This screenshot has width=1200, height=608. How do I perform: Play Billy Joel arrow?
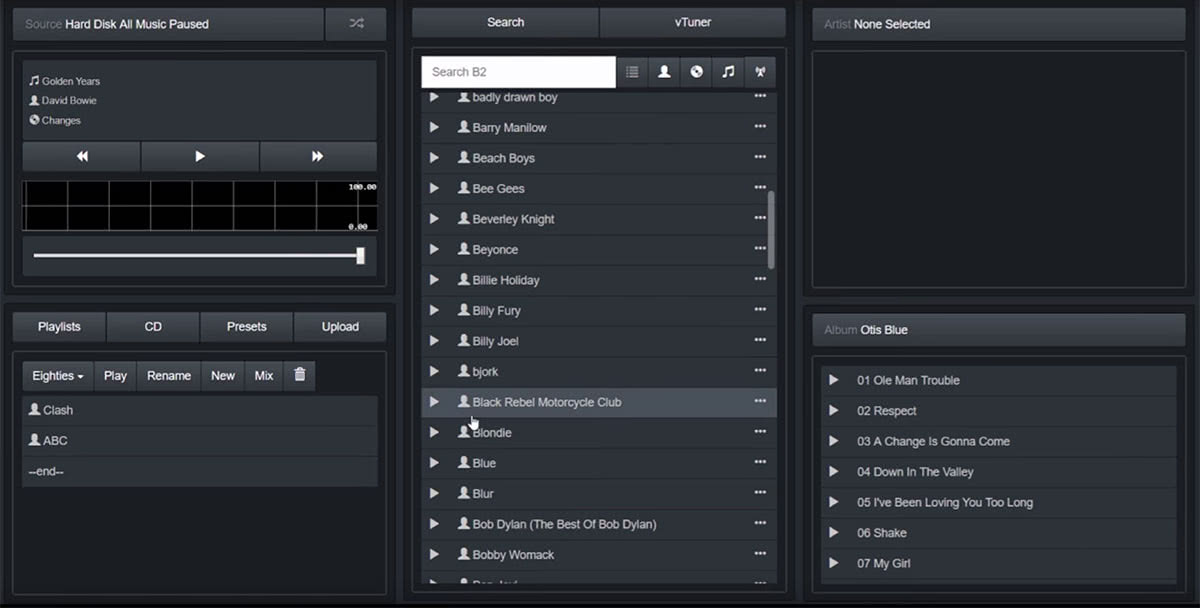[x=434, y=341]
